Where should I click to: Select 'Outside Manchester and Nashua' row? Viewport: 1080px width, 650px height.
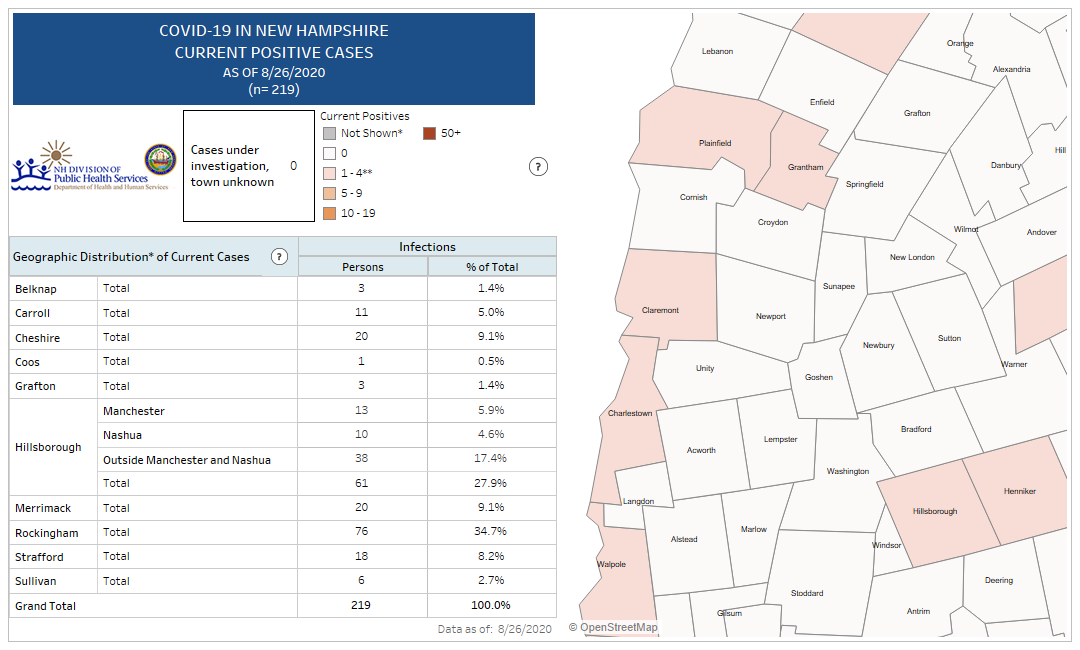[187, 460]
